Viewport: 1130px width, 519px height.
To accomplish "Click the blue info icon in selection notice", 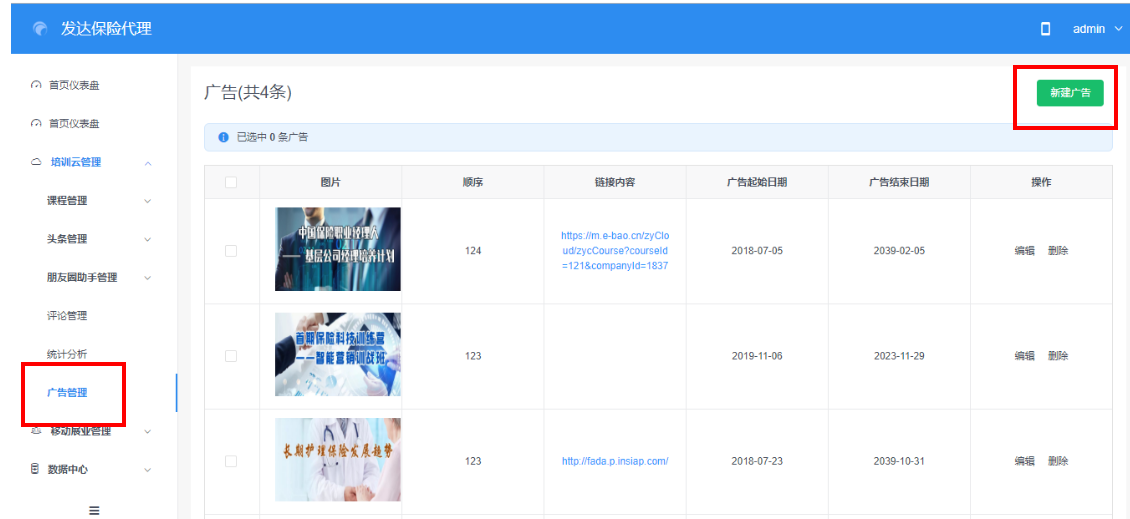I will (x=223, y=137).
